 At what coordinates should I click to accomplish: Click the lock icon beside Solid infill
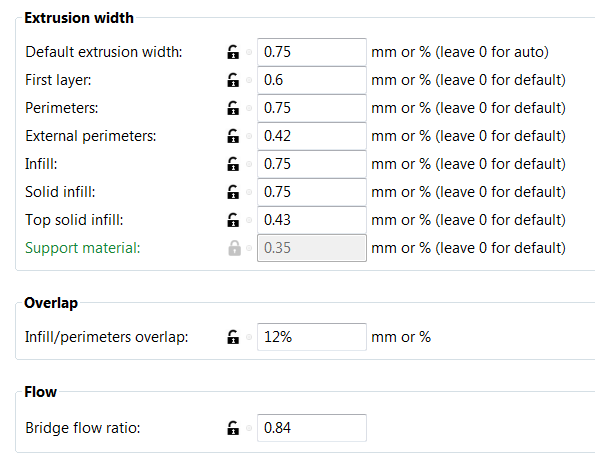[x=233, y=192]
